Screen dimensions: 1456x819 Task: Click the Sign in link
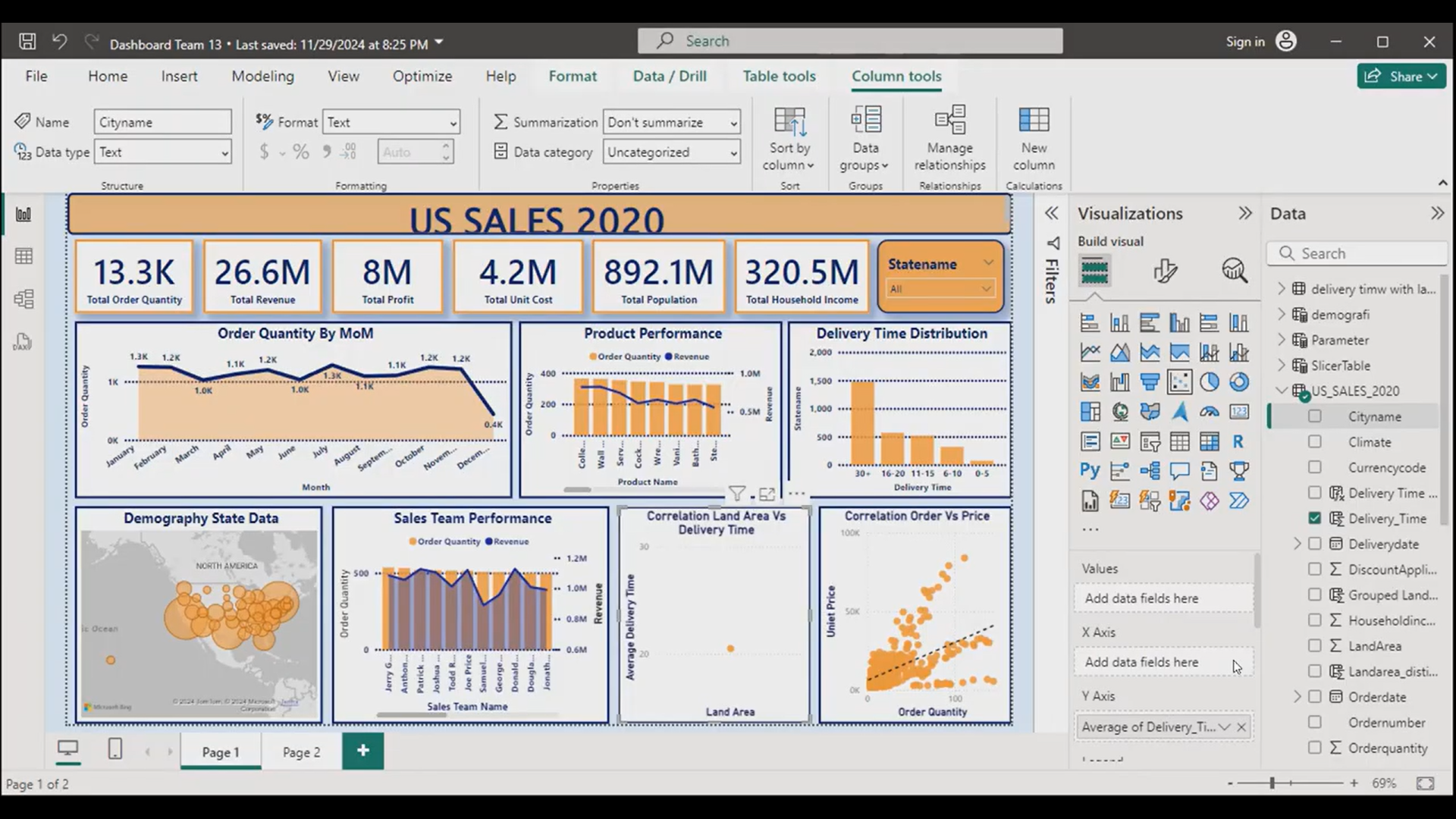(1245, 42)
